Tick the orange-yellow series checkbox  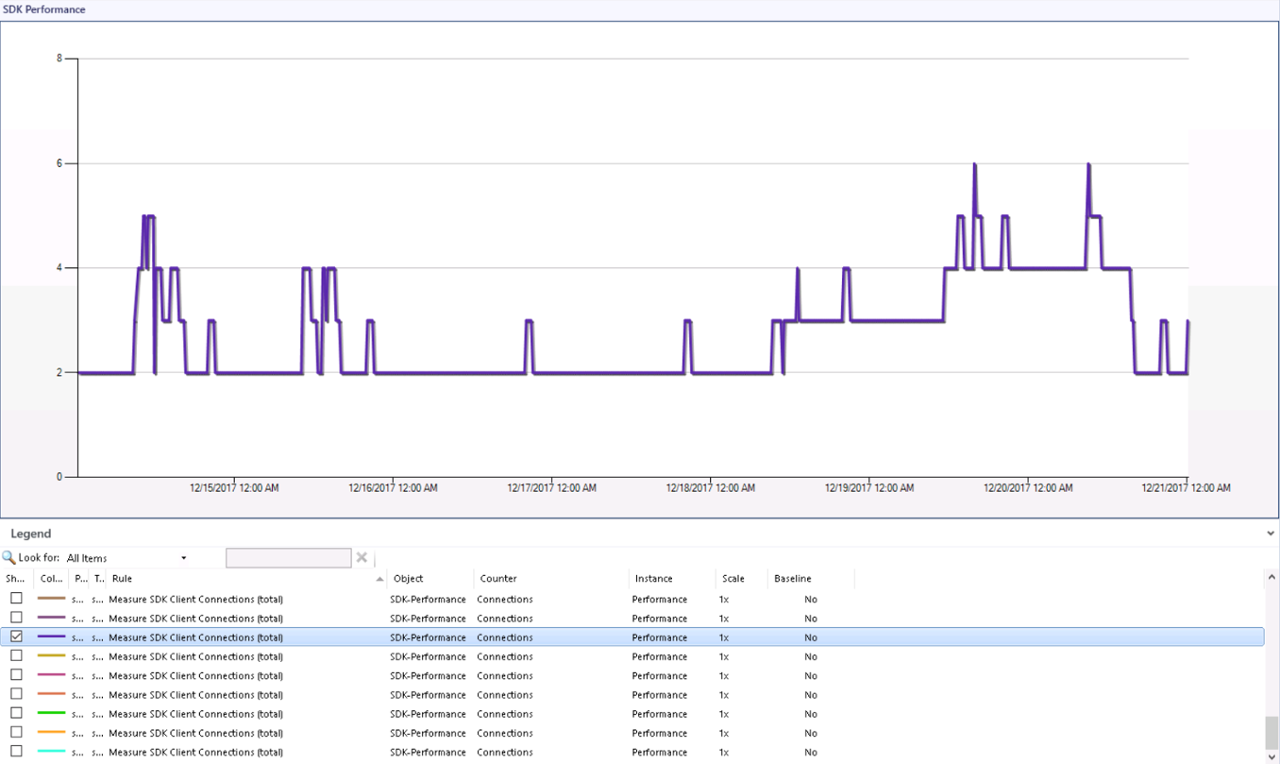click(x=16, y=733)
